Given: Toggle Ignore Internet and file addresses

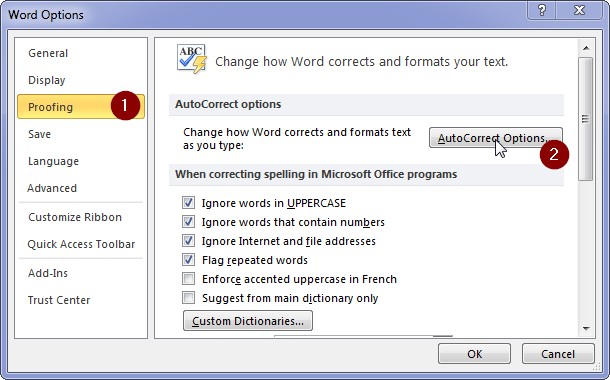Looking at the screenshot, I should click(x=189, y=241).
